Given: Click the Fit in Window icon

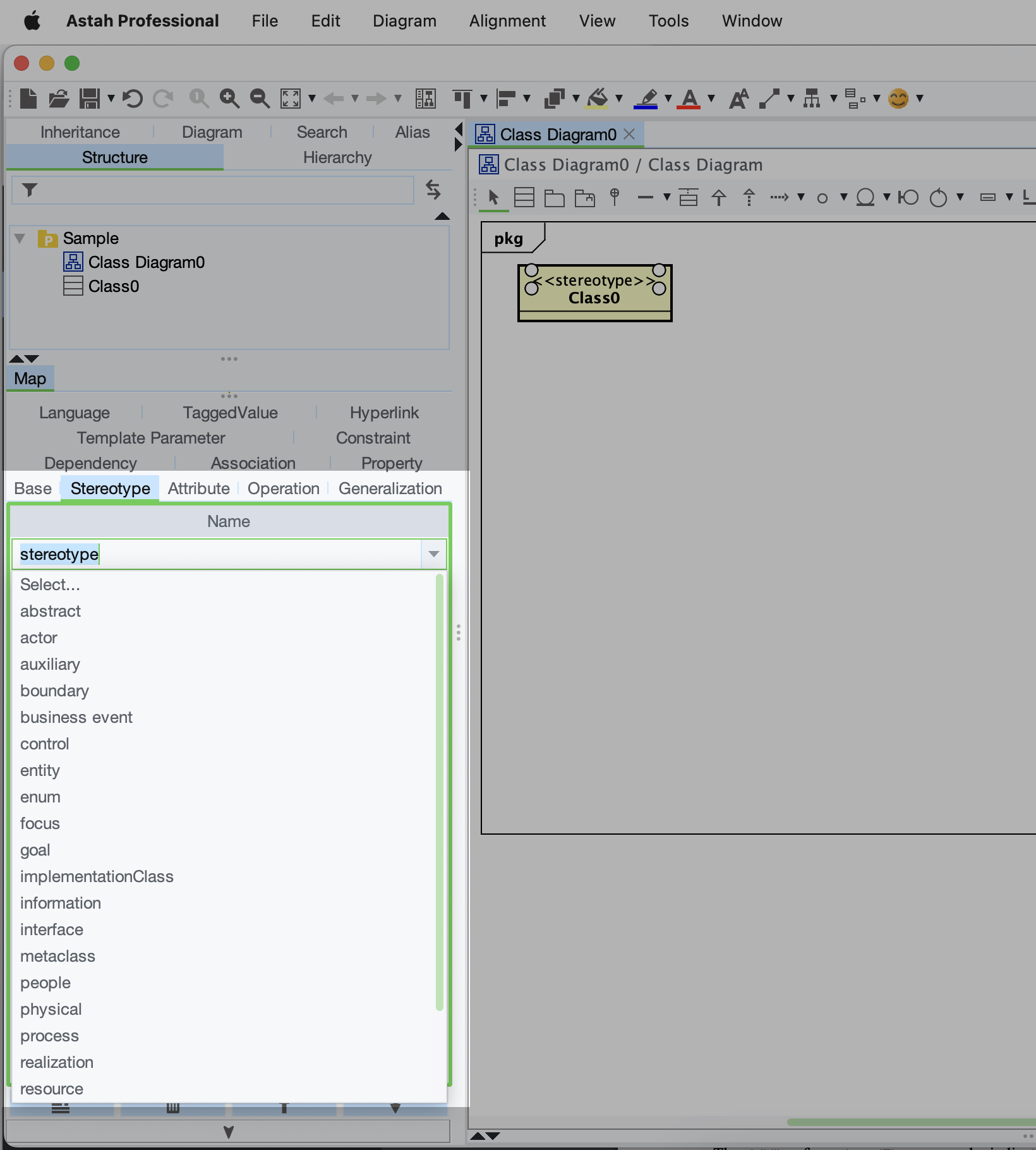Looking at the screenshot, I should coord(291,99).
